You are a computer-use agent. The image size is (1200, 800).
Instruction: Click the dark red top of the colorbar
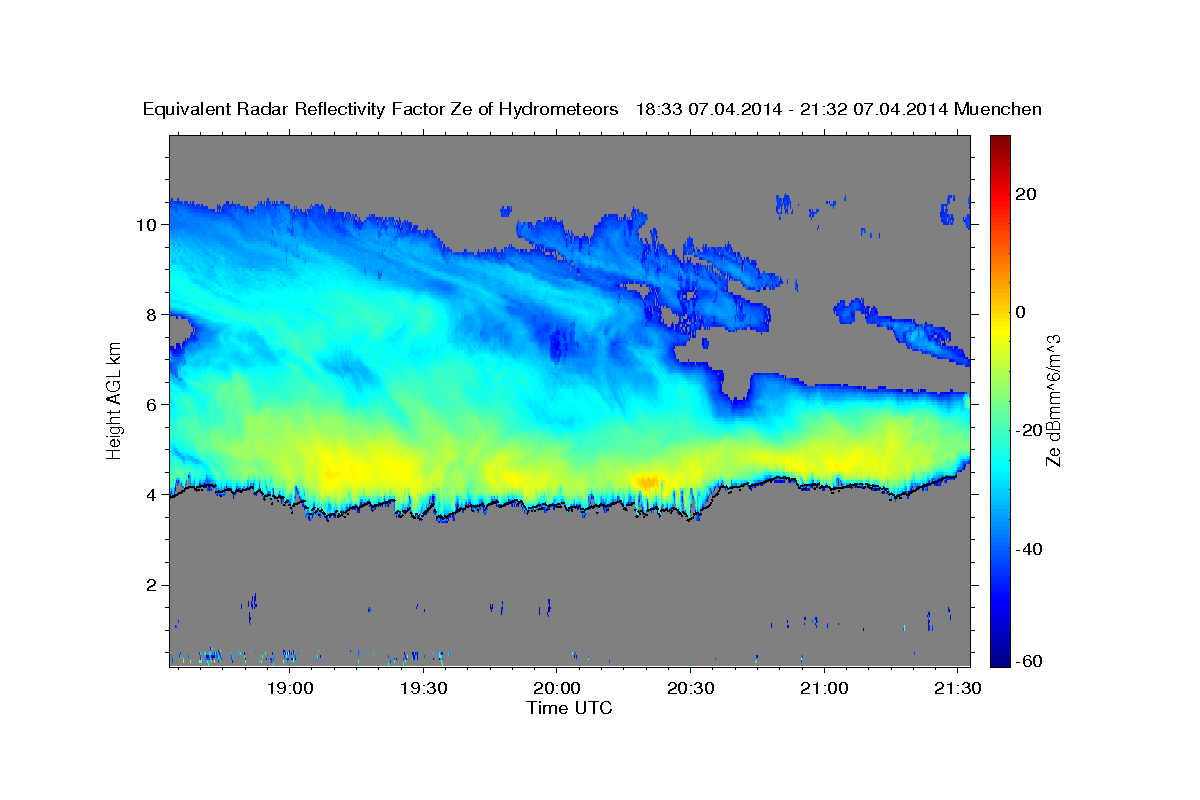click(999, 143)
